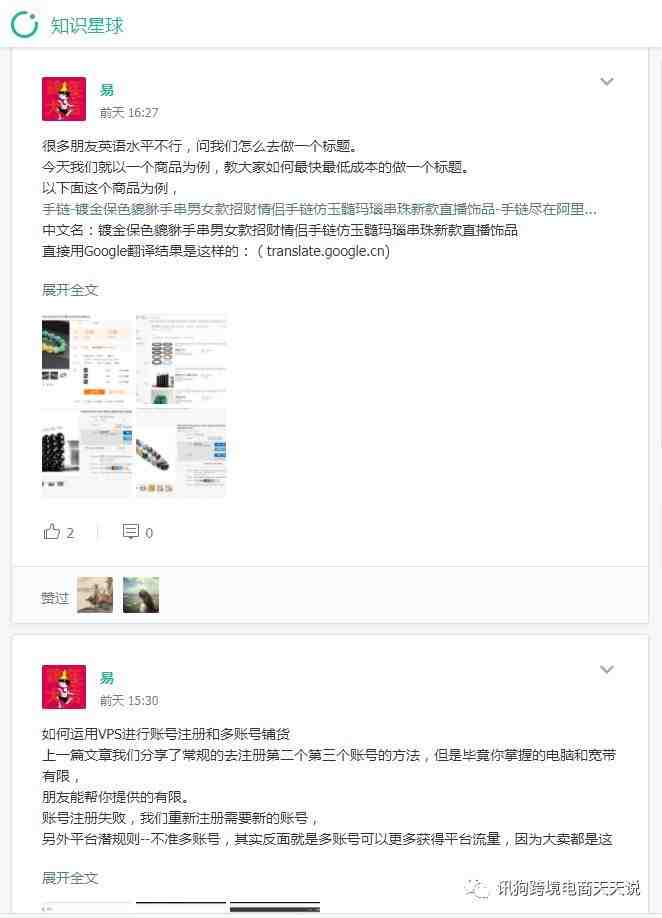This screenshot has width=662, height=918.
Task: Open the black beads translation thumbnail
Action: [x=87, y=453]
